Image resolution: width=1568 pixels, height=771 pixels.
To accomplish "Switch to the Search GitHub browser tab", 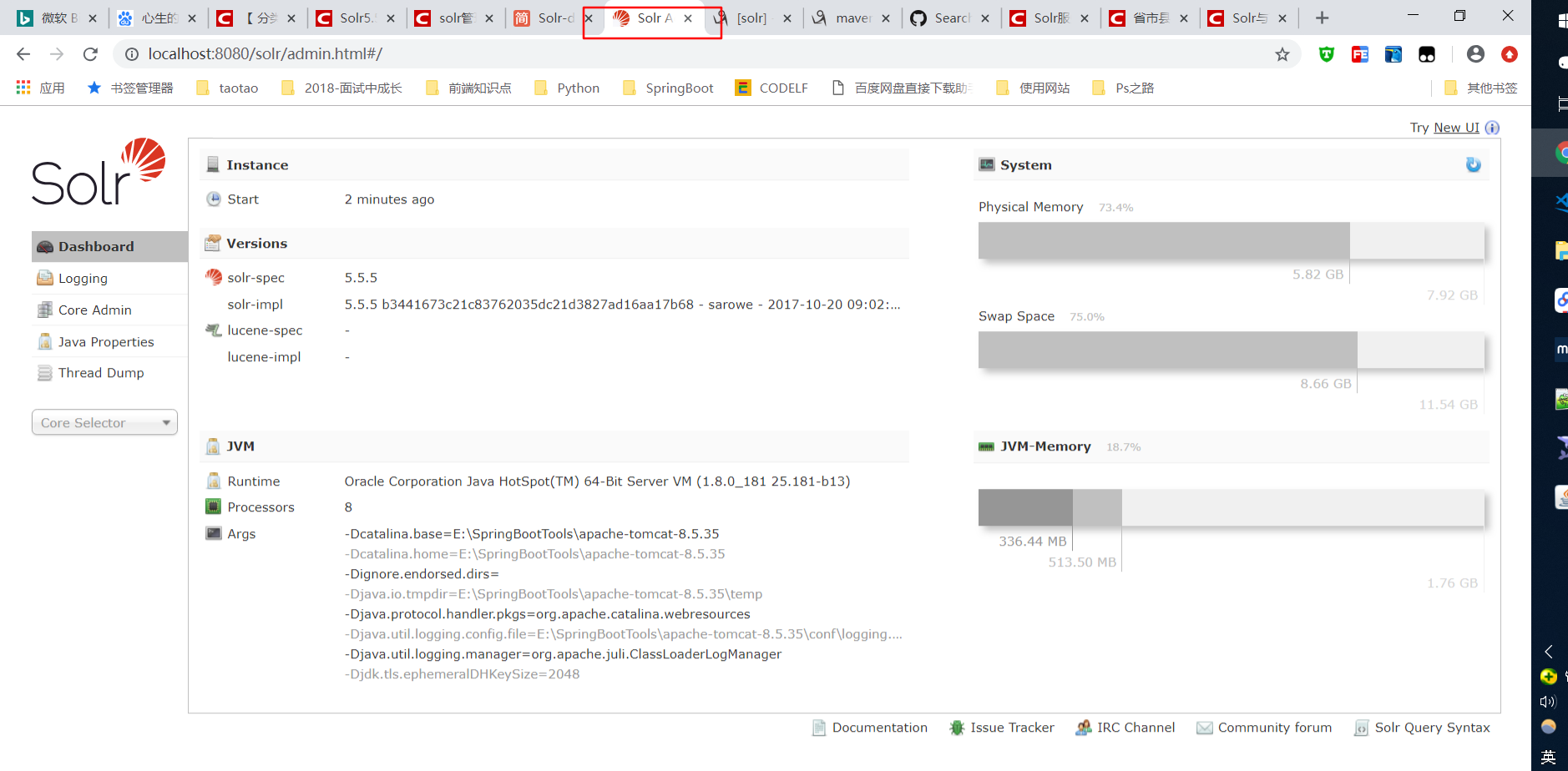I will (x=950, y=18).
